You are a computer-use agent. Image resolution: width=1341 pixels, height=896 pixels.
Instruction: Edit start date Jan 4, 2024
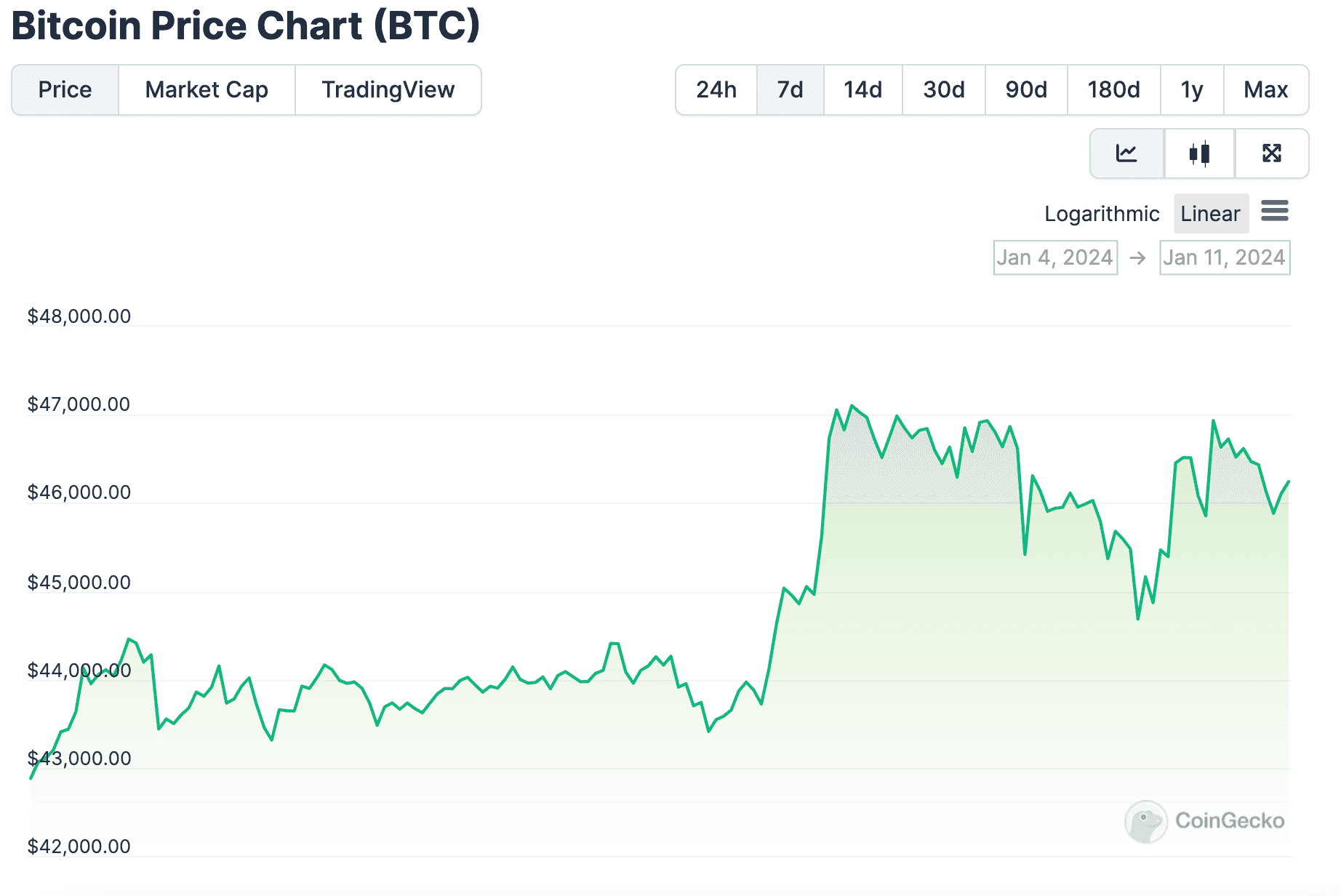tap(1054, 257)
